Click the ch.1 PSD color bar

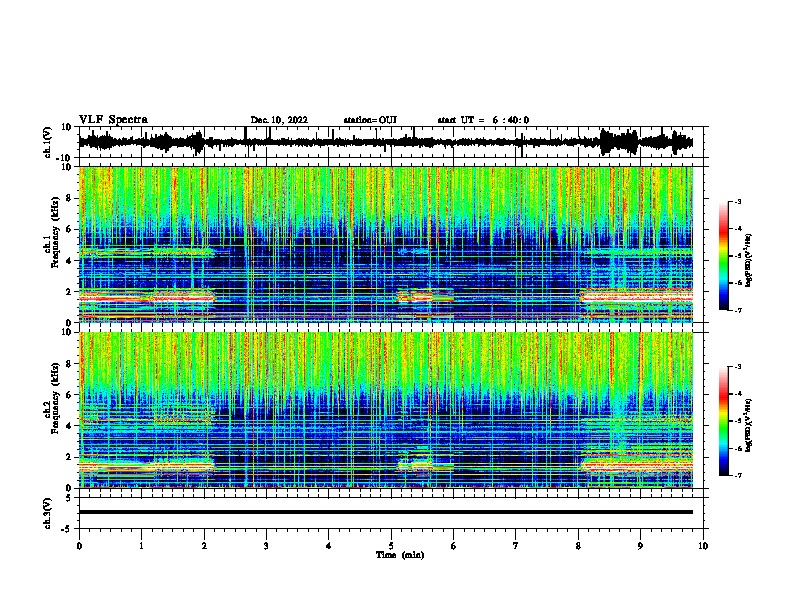click(x=724, y=256)
